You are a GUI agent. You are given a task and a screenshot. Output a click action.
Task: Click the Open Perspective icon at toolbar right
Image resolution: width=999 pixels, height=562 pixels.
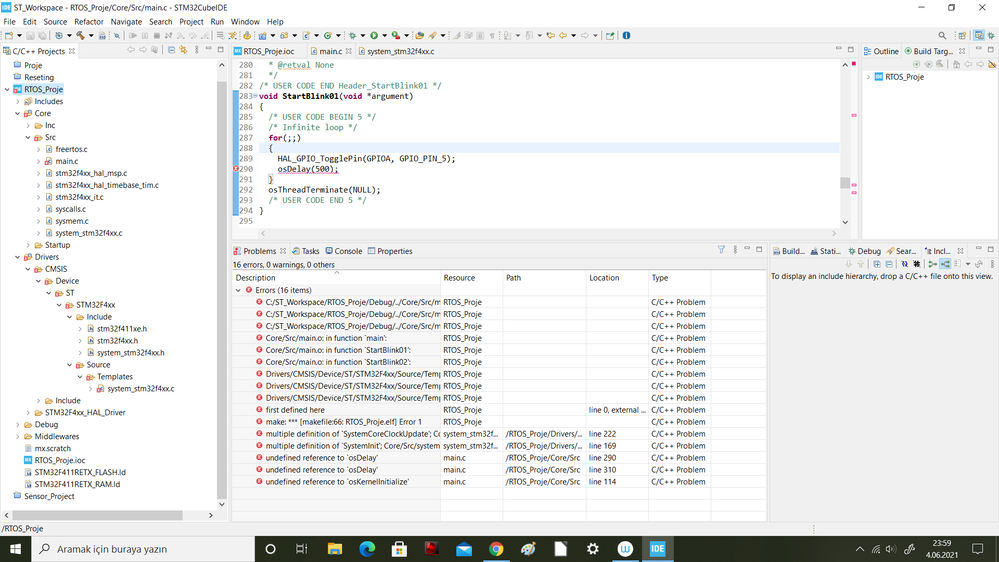tap(963, 35)
